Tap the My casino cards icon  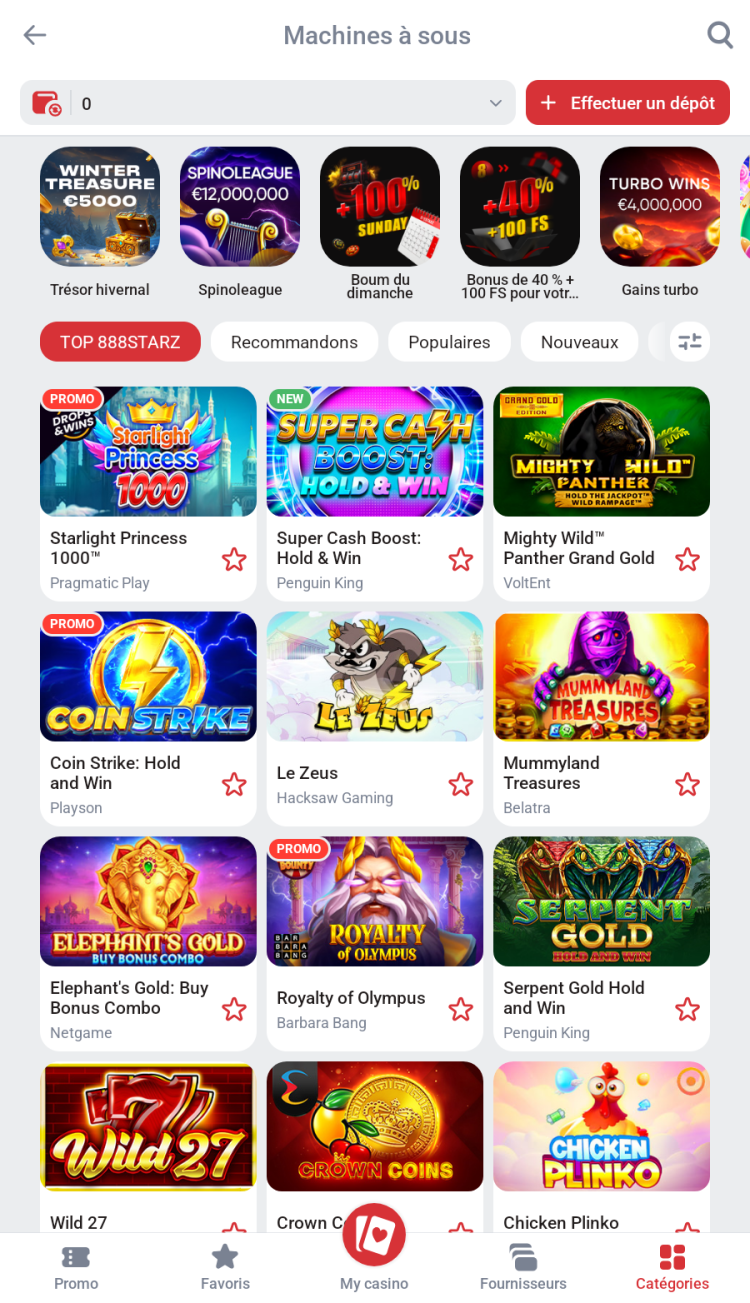[374, 1235]
